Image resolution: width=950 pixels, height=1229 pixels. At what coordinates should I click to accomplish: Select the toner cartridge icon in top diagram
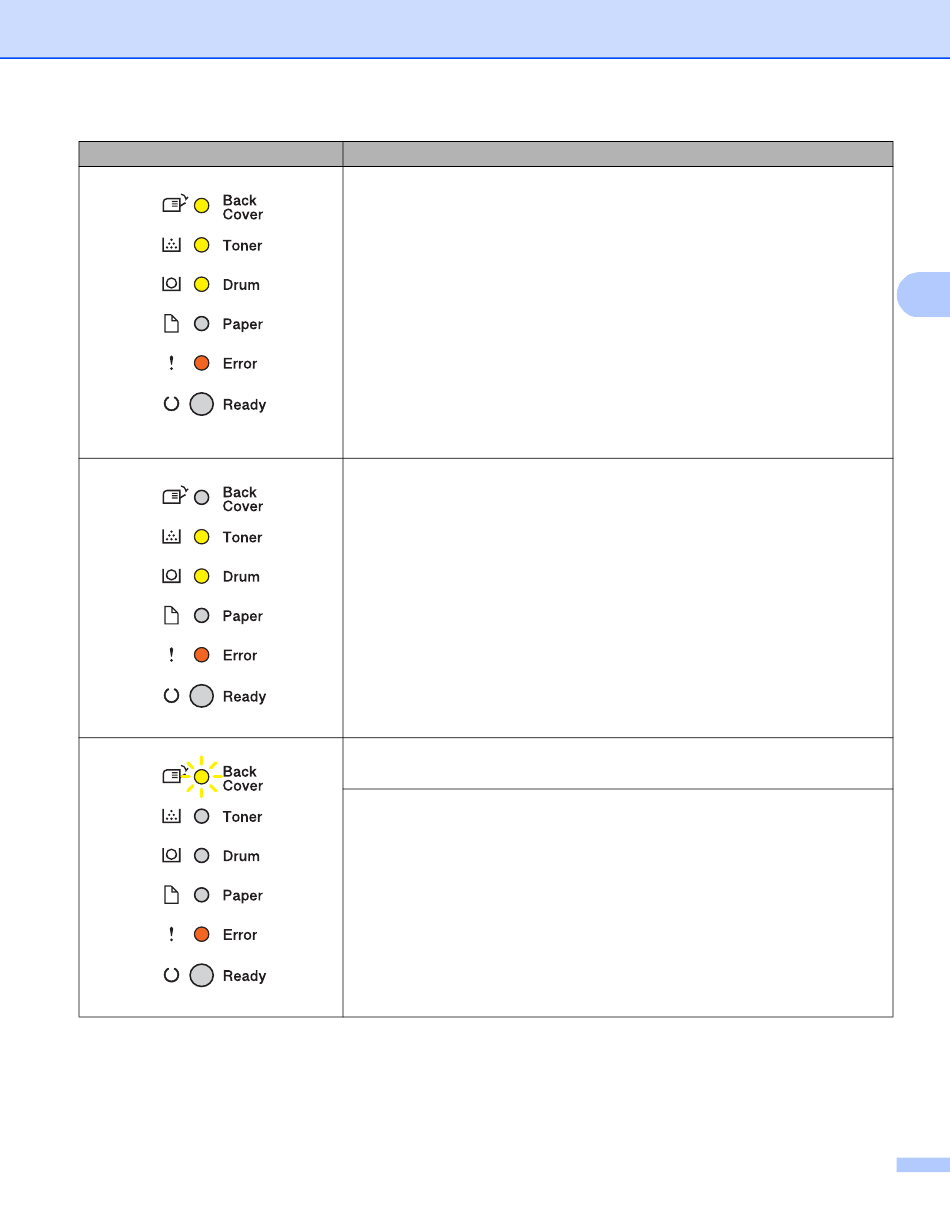coord(171,245)
